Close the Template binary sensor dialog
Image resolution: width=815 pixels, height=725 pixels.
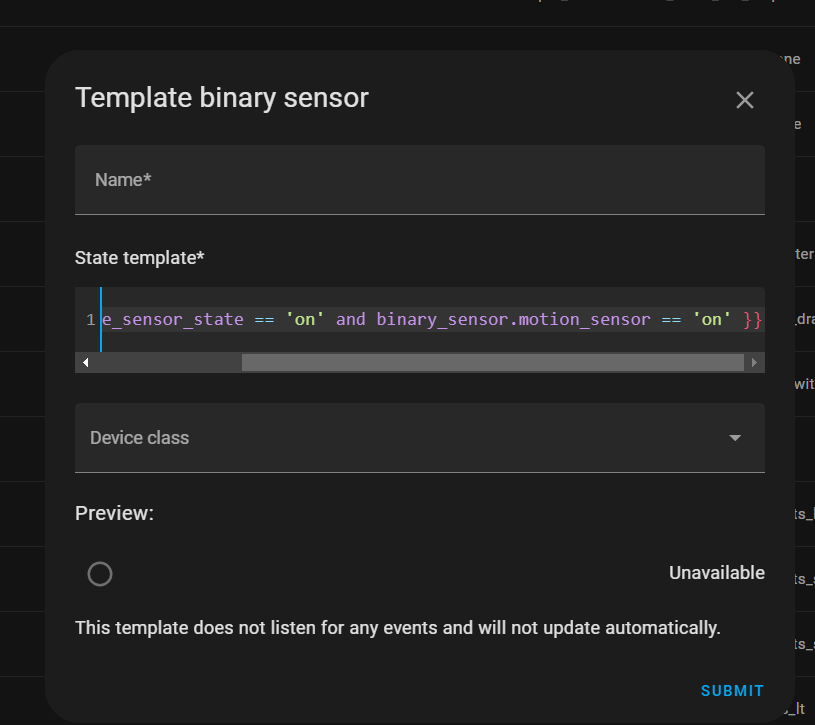click(x=744, y=100)
